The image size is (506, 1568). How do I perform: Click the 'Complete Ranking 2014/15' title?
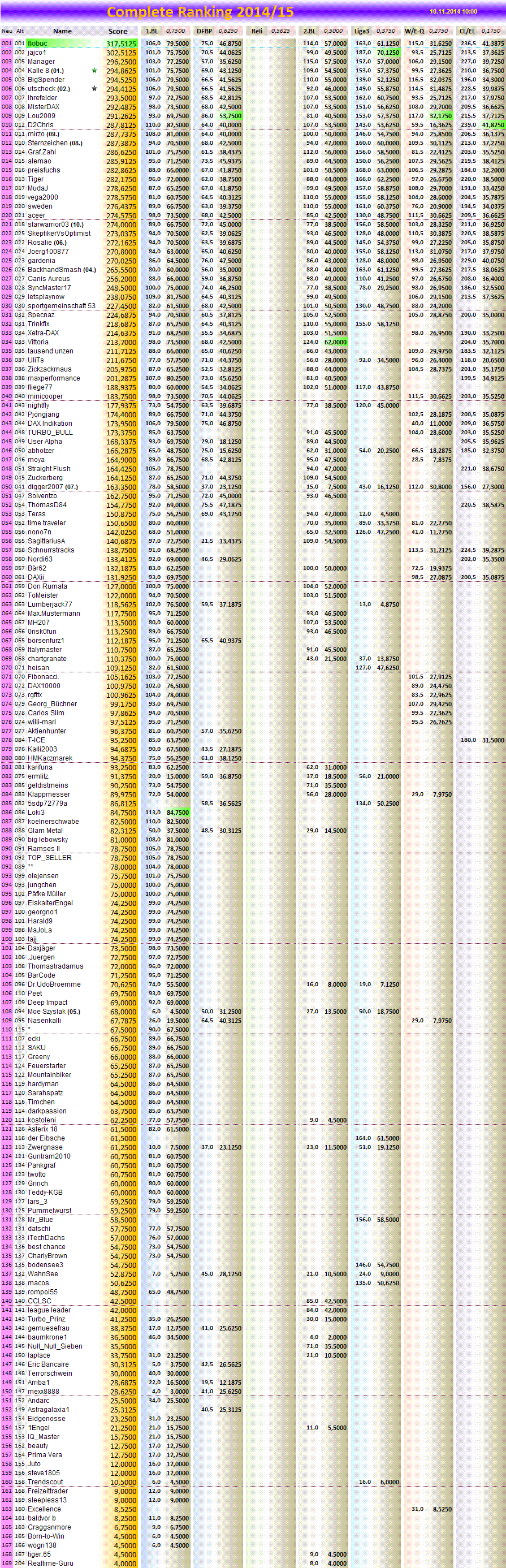200,12
